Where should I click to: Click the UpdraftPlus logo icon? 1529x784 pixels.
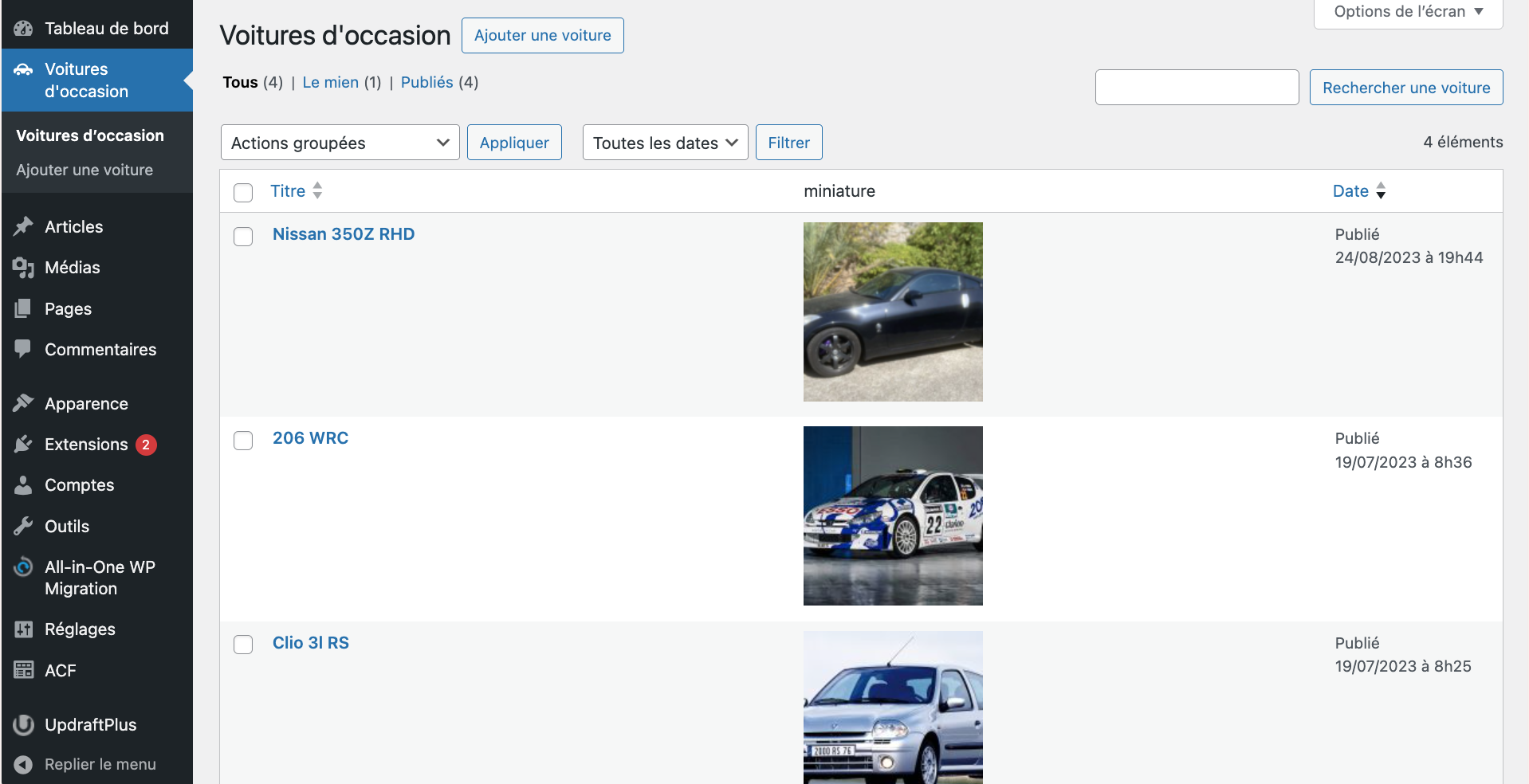coord(23,725)
